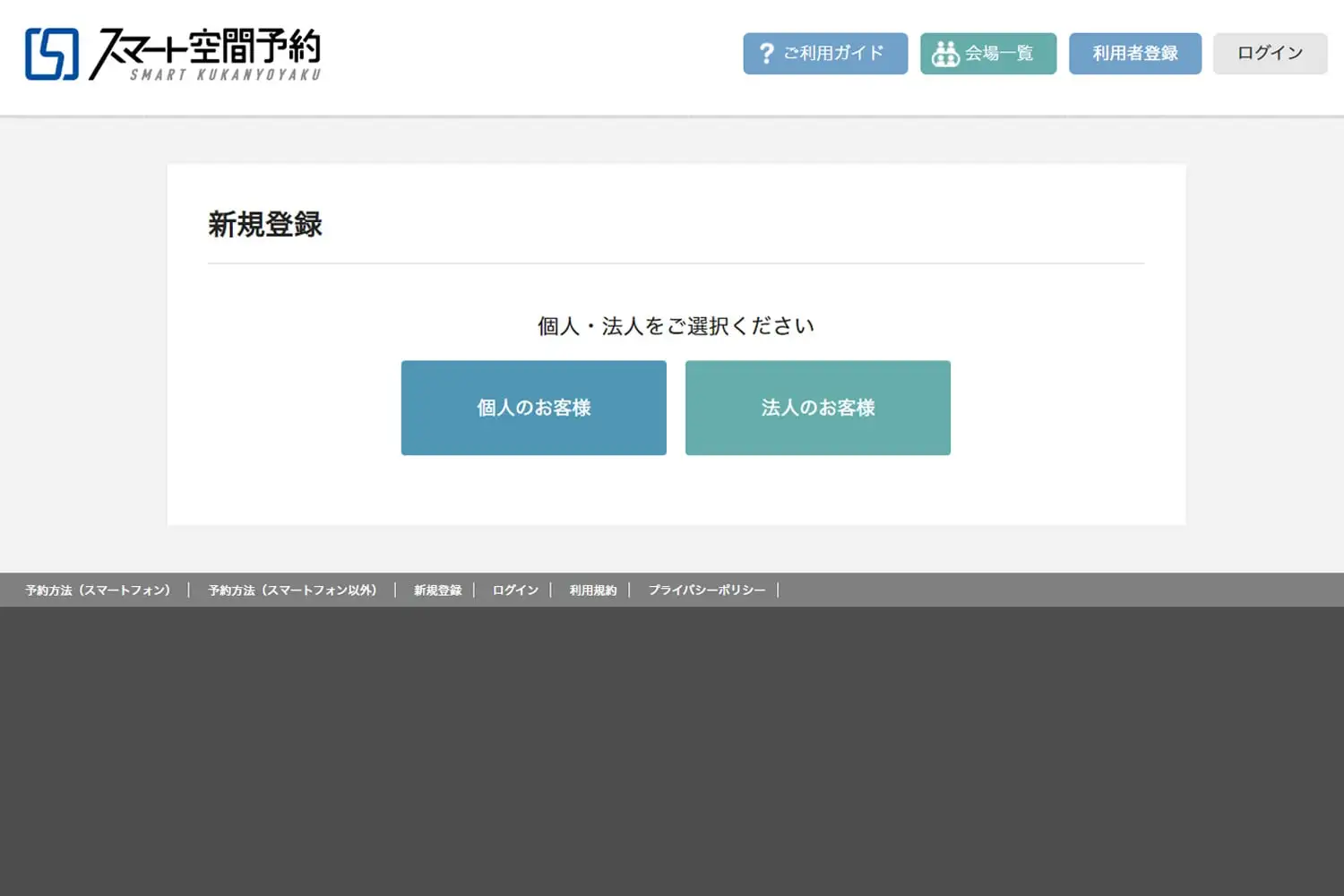
Task: Go to 利用者登録 user registration
Action: tap(1135, 54)
